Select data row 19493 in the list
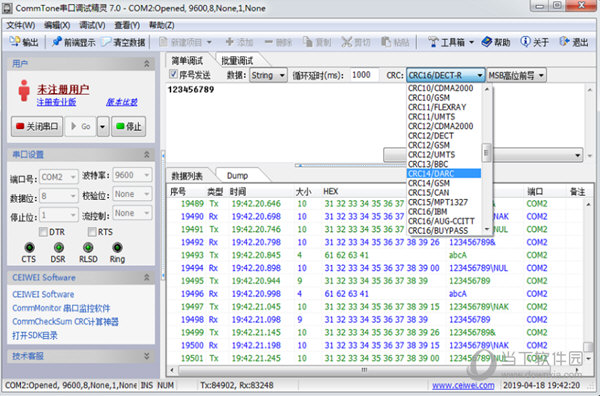This screenshot has width=600, height=396. click(x=375, y=255)
